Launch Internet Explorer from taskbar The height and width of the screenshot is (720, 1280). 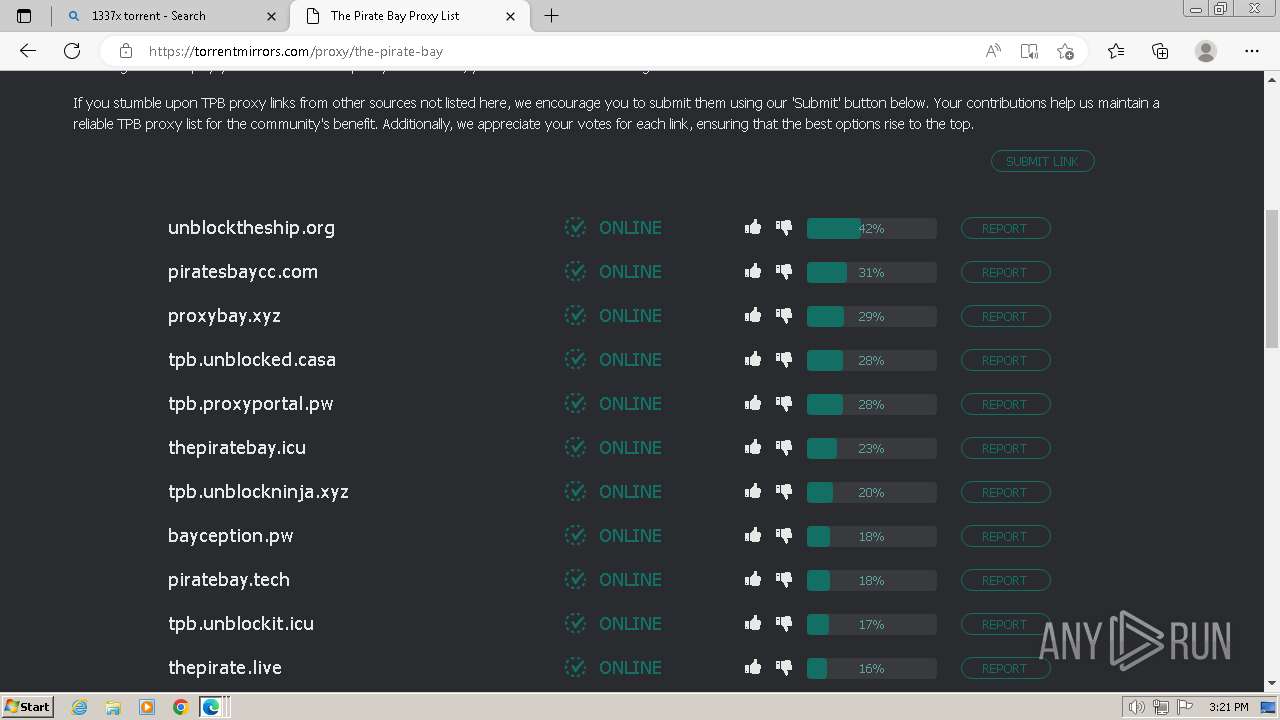pos(80,707)
